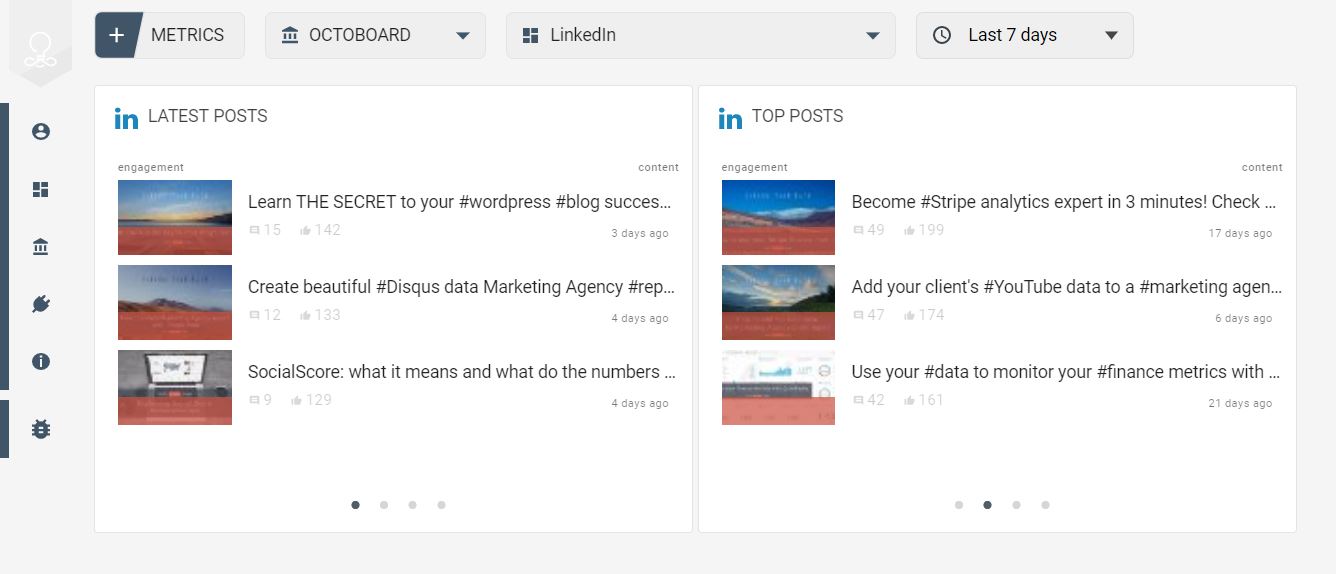
Task: Open the SocialScore post laptop thumbnail
Action: [175, 387]
